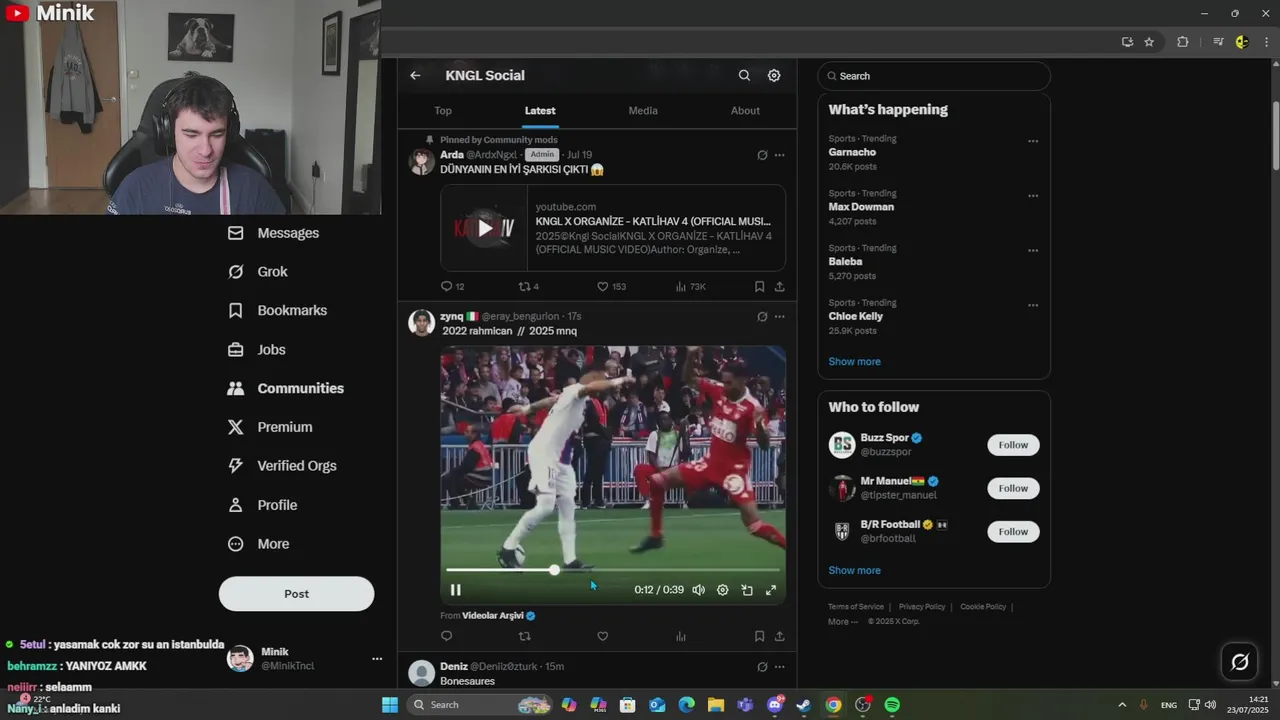
Task: Open community search magnifier icon
Action: (x=744, y=75)
